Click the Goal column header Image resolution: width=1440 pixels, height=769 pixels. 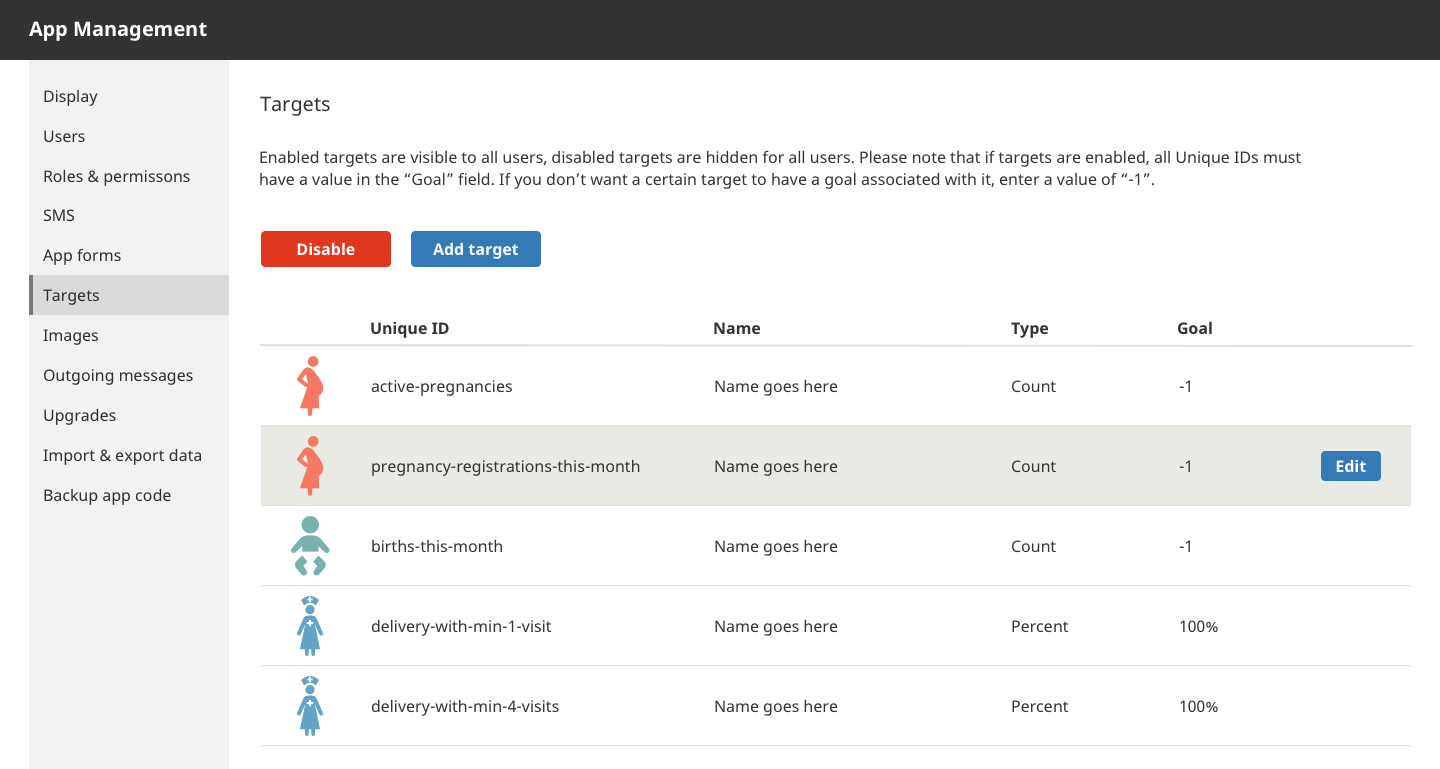tap(1195, 328)
